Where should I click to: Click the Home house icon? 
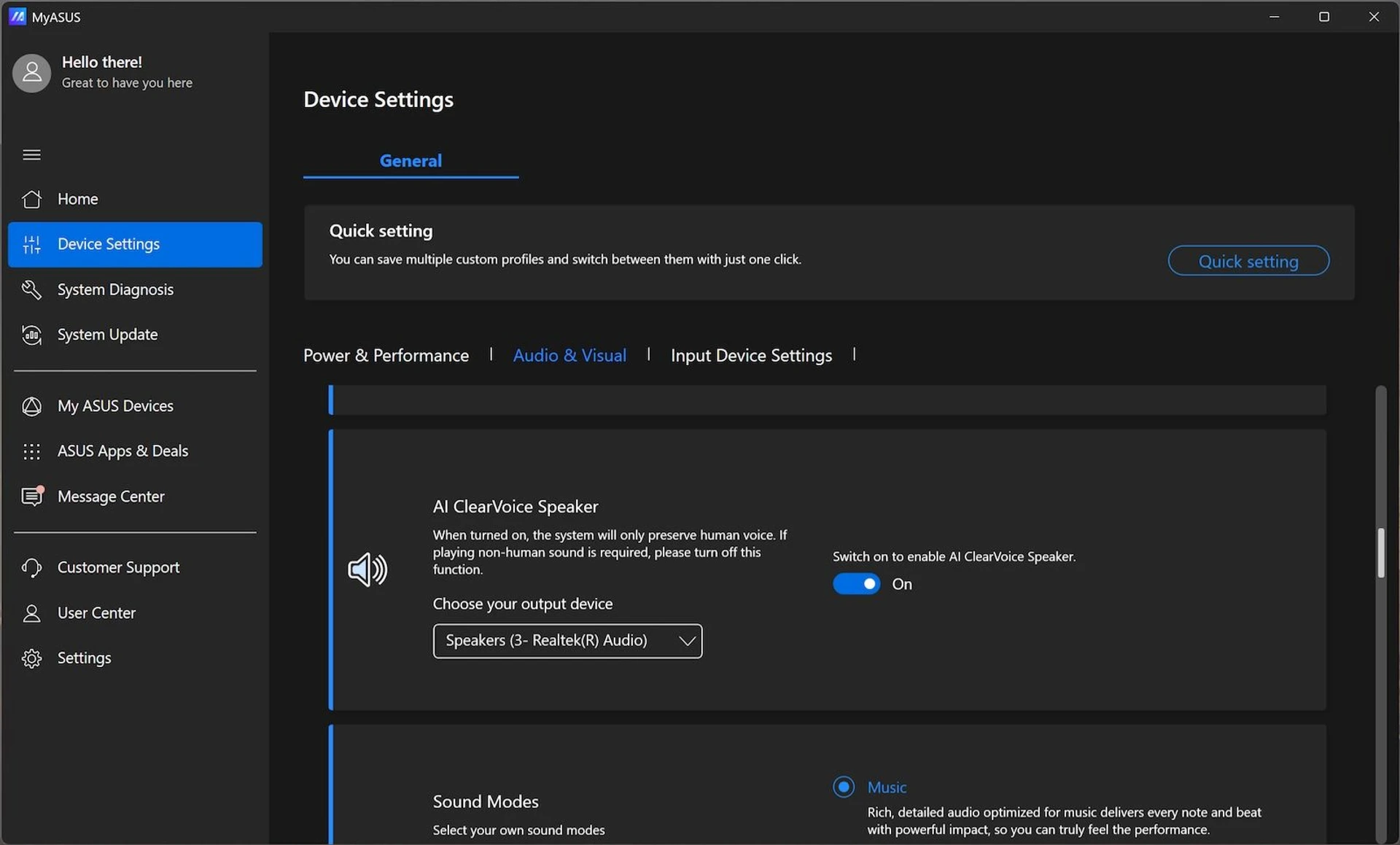[31, 199]
